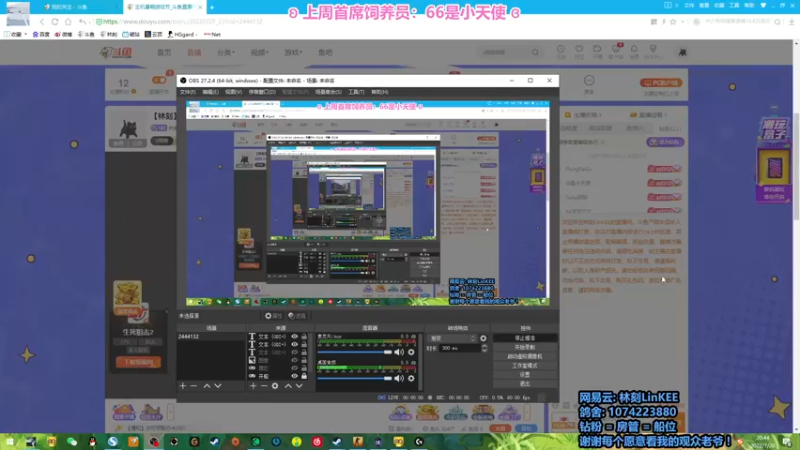Toggle visibility of the second text source
This screenshot has height=450, width=800.
click(x=294, y=344)
